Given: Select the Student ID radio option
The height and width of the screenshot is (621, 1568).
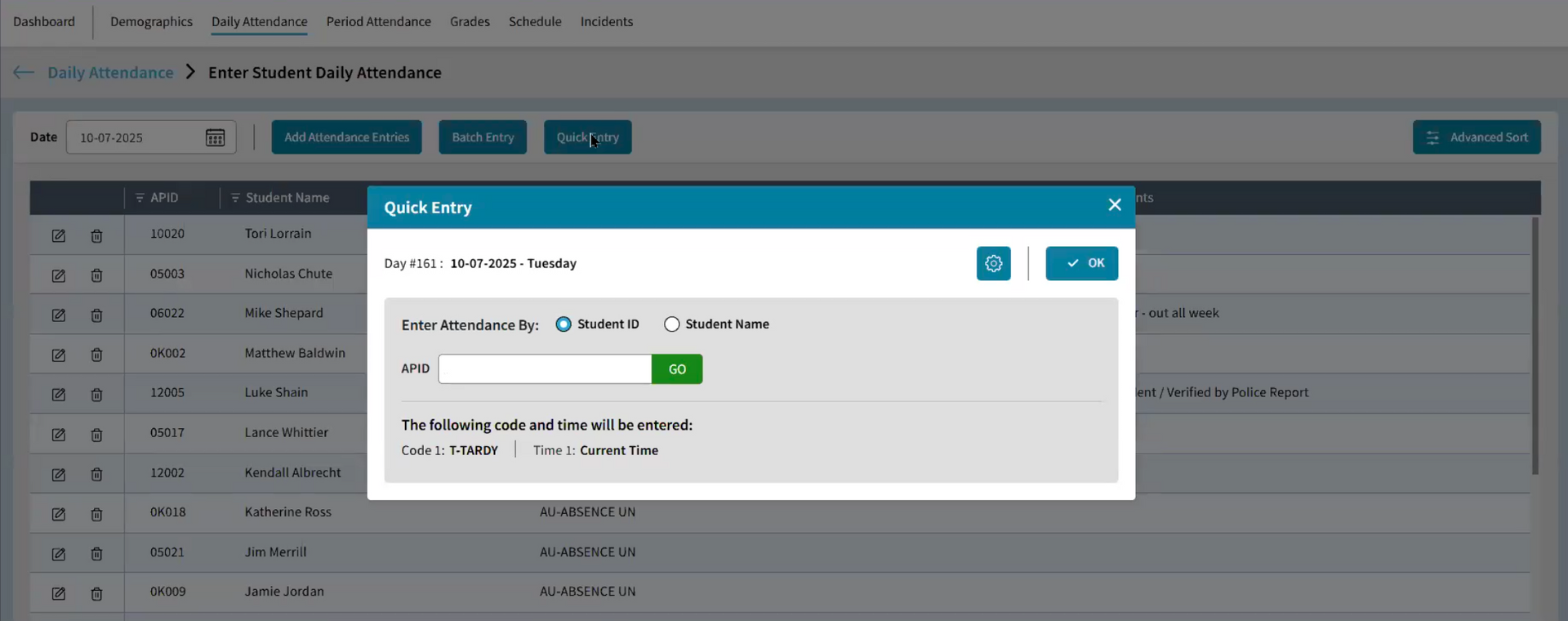Looking at the screenshot, I should (x=563, y=324).
